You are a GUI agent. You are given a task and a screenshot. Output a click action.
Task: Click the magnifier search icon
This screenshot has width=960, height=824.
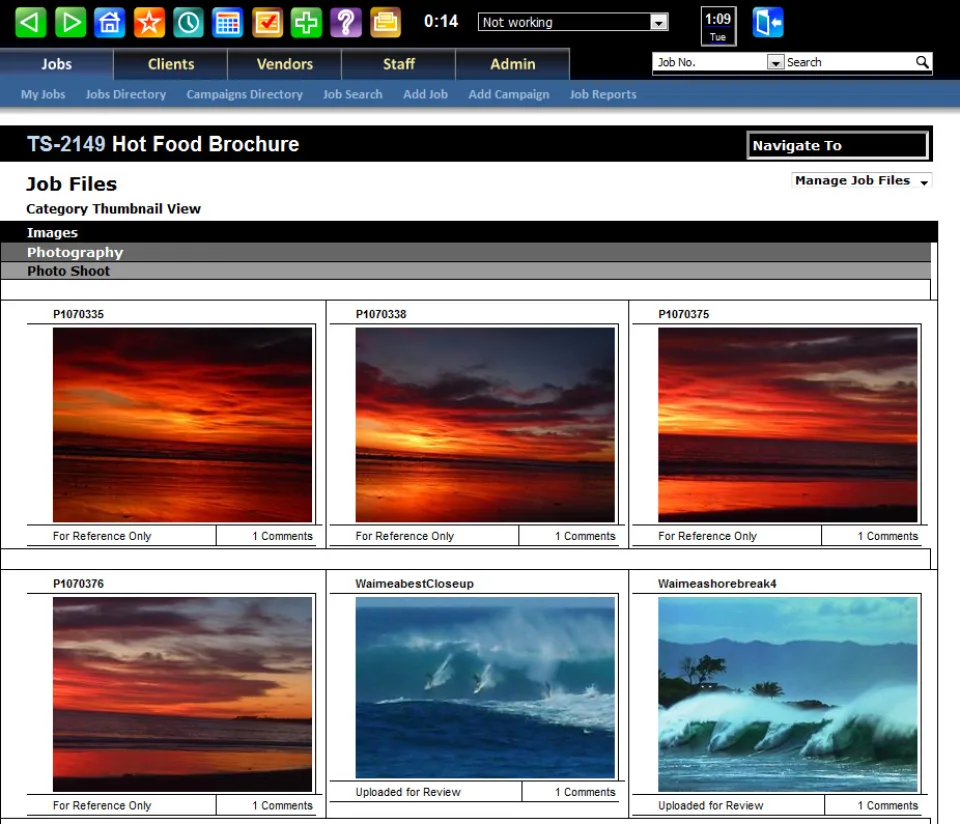click(922, 62)
